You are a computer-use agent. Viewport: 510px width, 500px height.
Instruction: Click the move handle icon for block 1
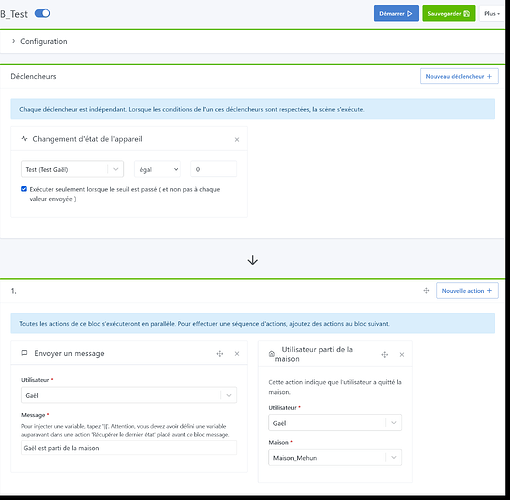(426, 291)
